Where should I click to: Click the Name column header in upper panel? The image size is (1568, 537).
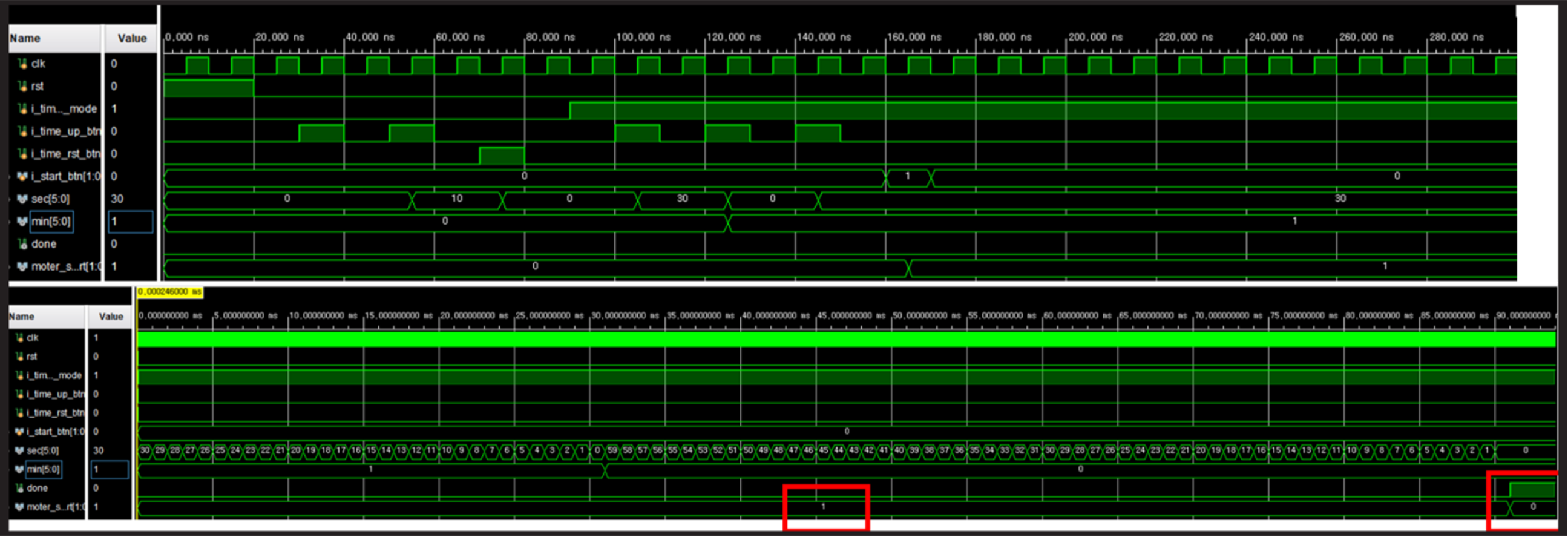[x=25, y=38]
